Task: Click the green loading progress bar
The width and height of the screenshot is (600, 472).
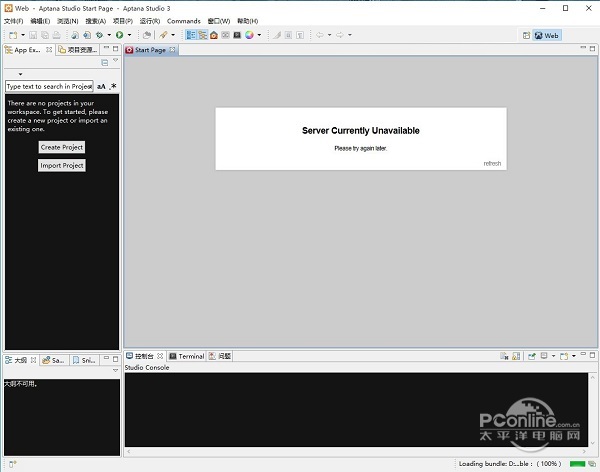Action: point(579,464)
